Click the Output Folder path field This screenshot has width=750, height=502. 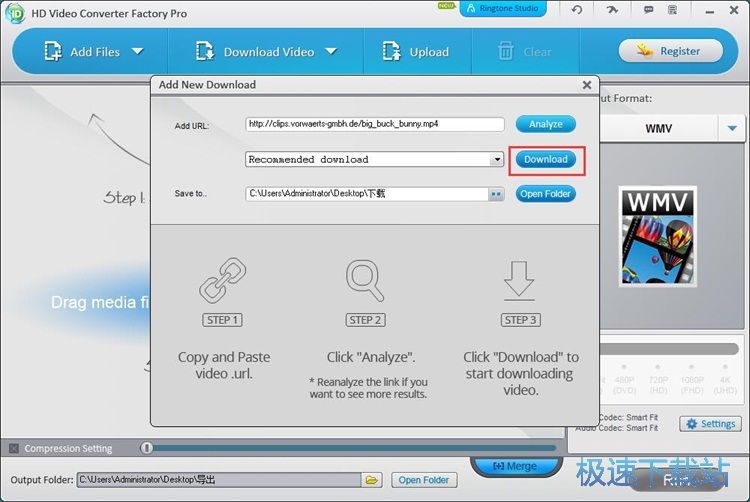tap(219, 480)
